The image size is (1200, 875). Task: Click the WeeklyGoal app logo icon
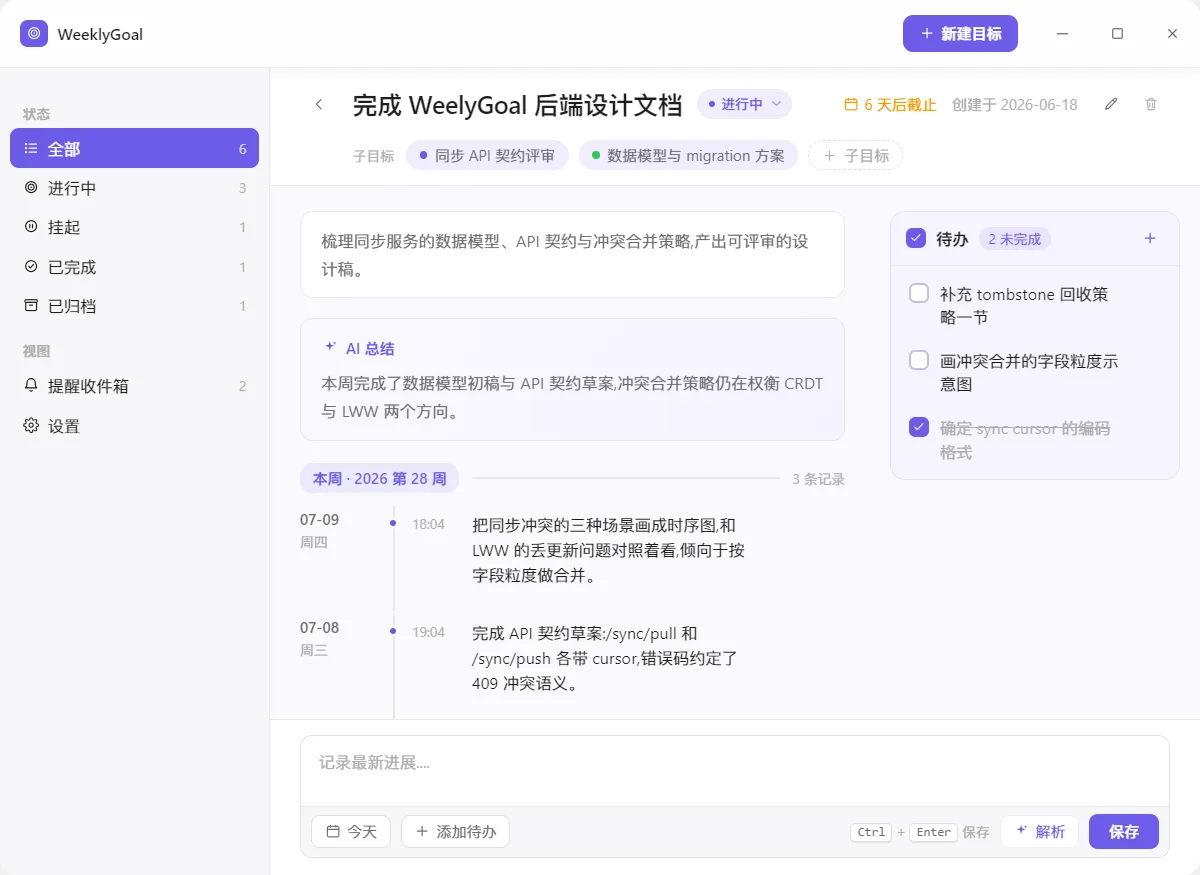coord(34,34)
